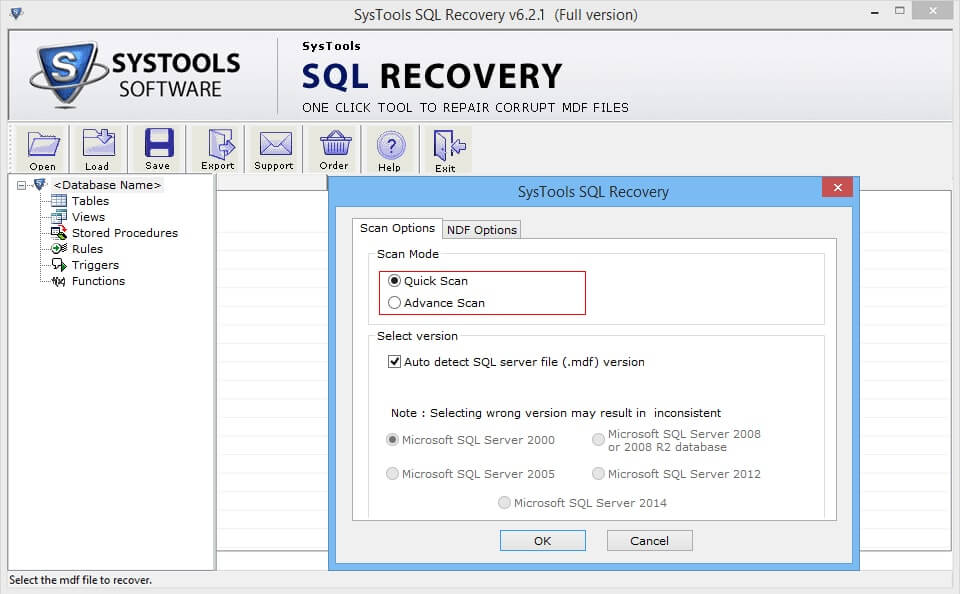Select Functions in the database tree
Image resolution: width=960 pixels, height=594 pixels.
(x=98, y=281)
